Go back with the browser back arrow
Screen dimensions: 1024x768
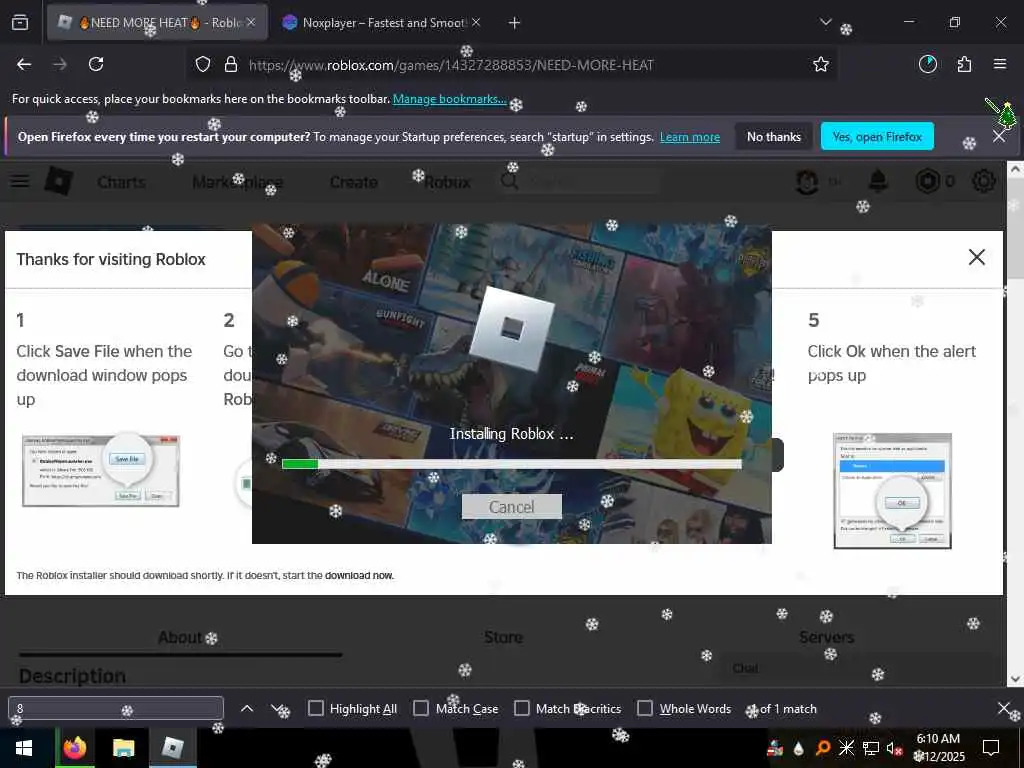[x=24, y=64]
